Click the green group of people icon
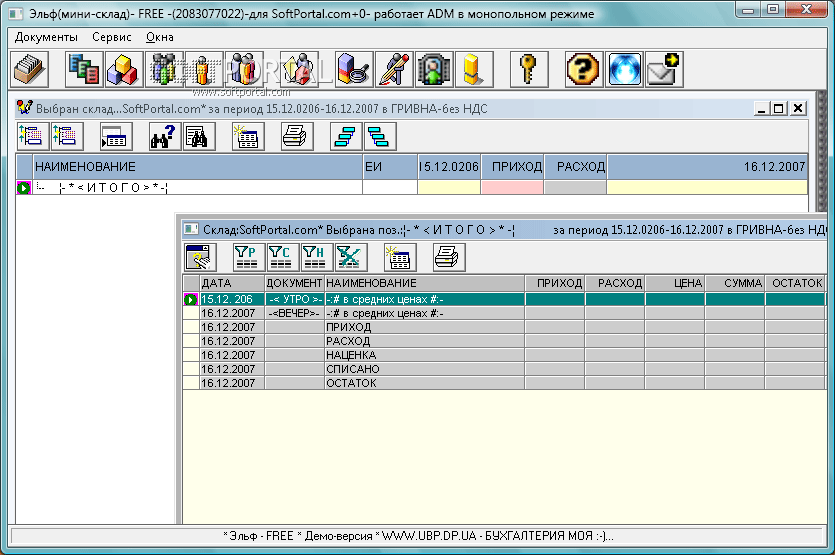835x555 pixels. [x=164, y=69]
